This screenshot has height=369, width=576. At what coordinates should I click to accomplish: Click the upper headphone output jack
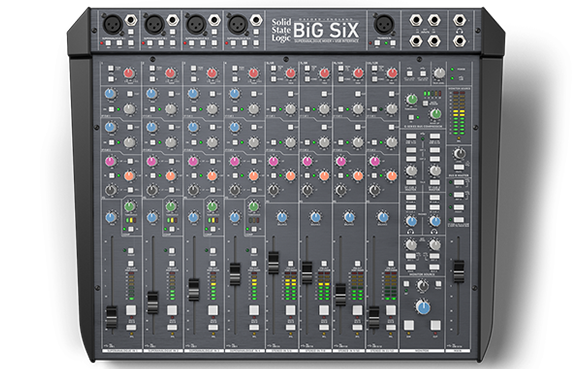pyautogui.click(x=459, y=20)
